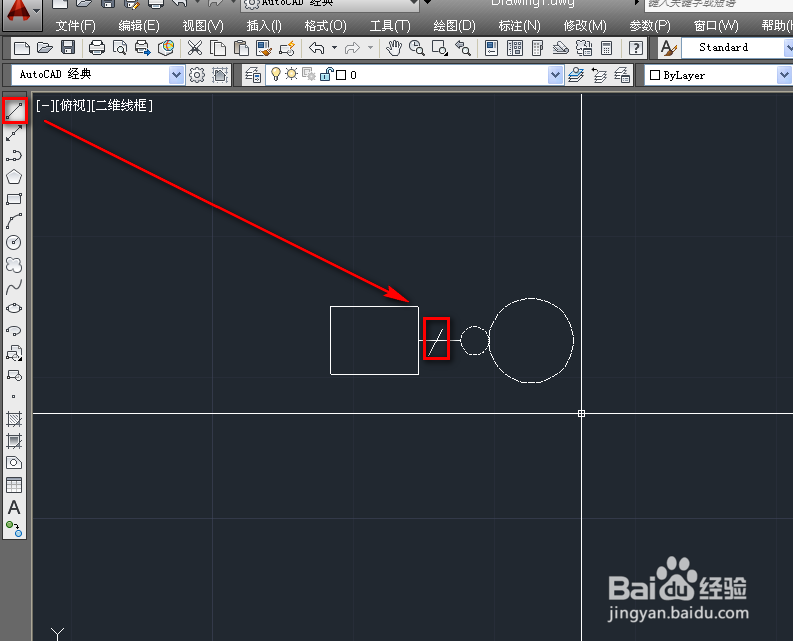
Task: Open Workspace Settings gear icon
Action: point(197,75)
